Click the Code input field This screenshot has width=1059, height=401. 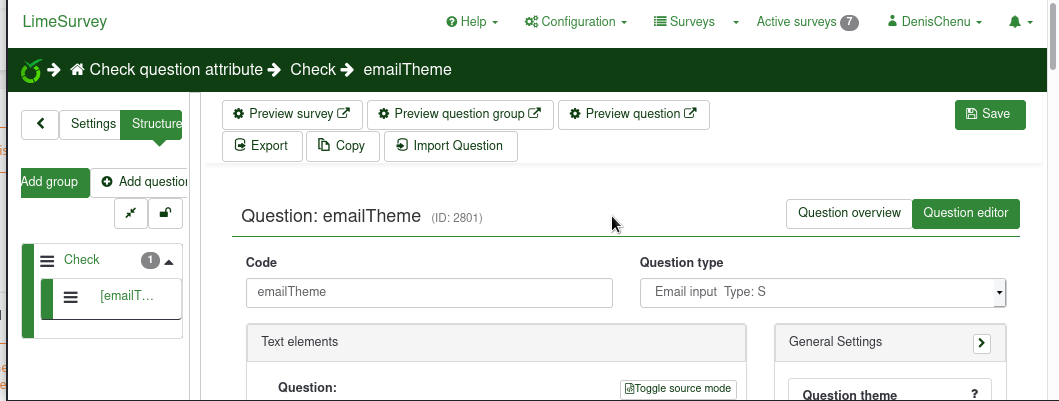pos(429,292)
